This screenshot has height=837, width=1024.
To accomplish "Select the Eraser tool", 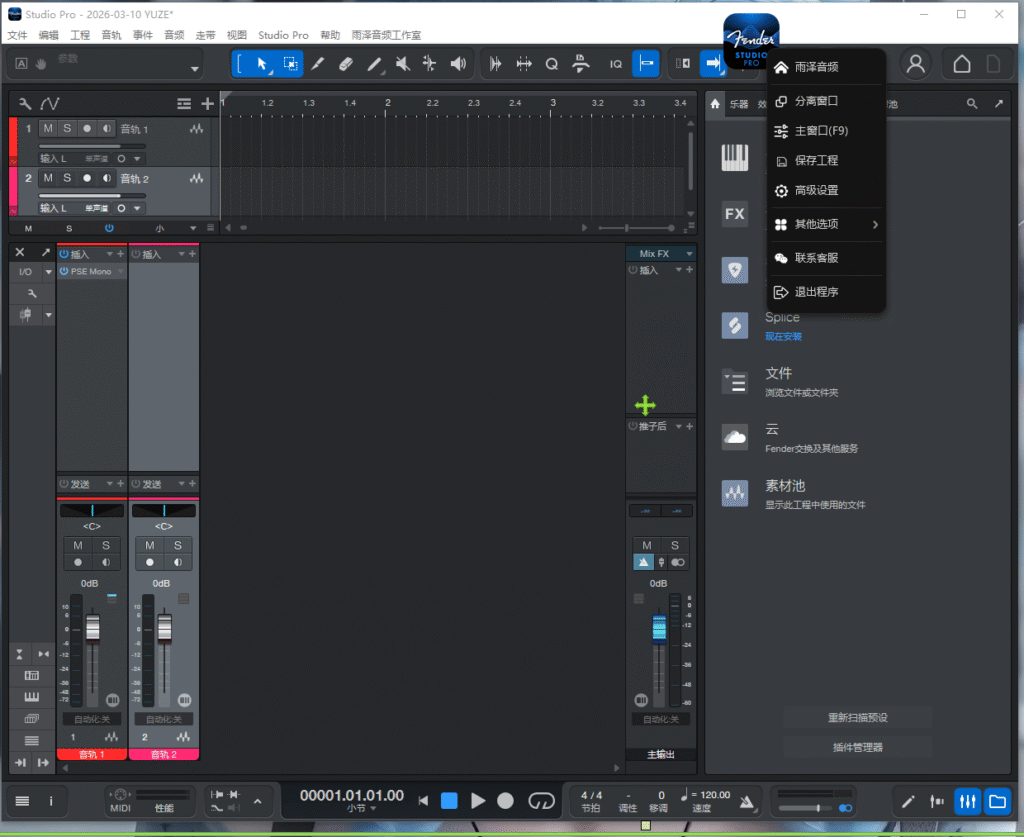I will tap(346, 63).
